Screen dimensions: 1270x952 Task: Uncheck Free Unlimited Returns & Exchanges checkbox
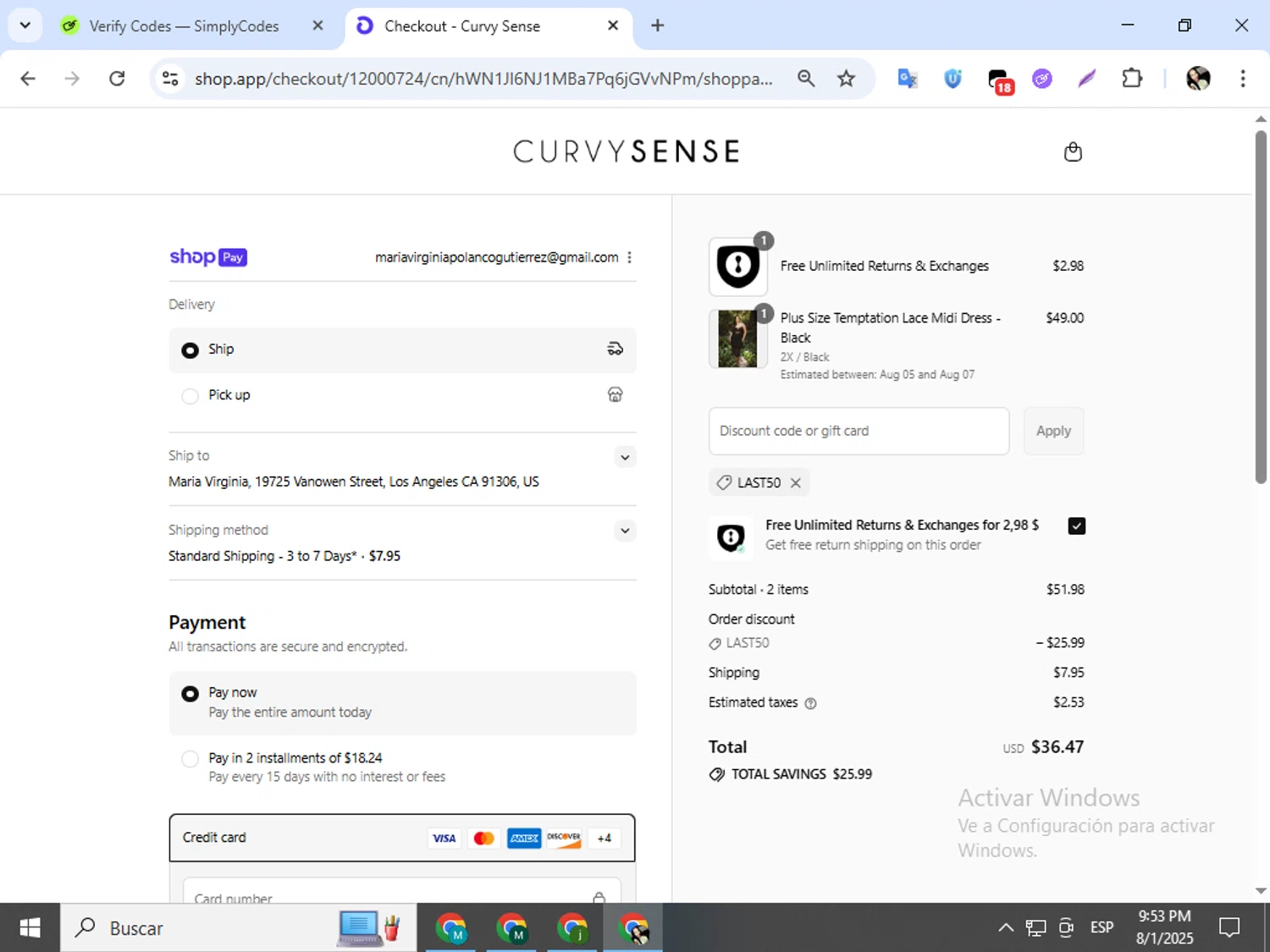[1076, 526]
